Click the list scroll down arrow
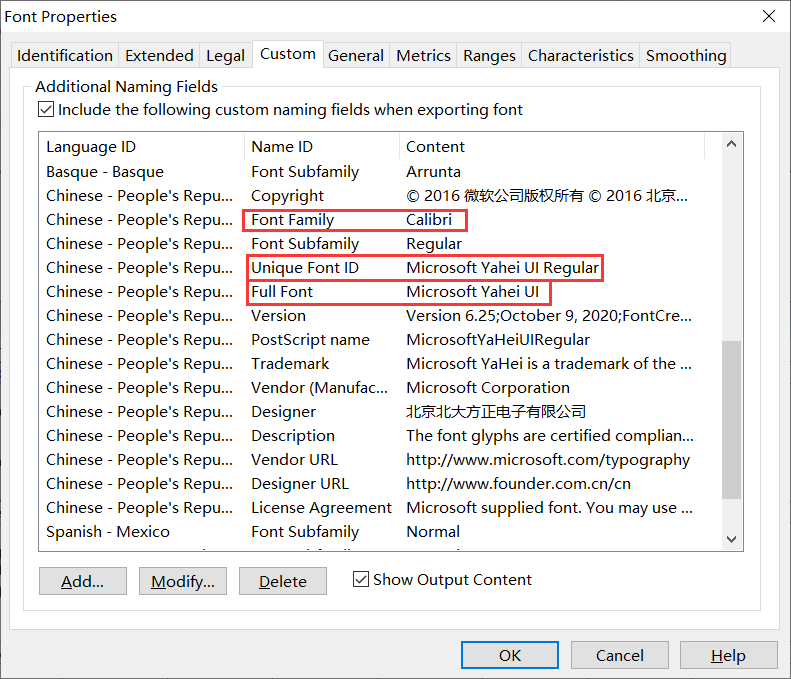Image resolution: width=791 pixels, height=679 pixels. [x=731, y=539]
